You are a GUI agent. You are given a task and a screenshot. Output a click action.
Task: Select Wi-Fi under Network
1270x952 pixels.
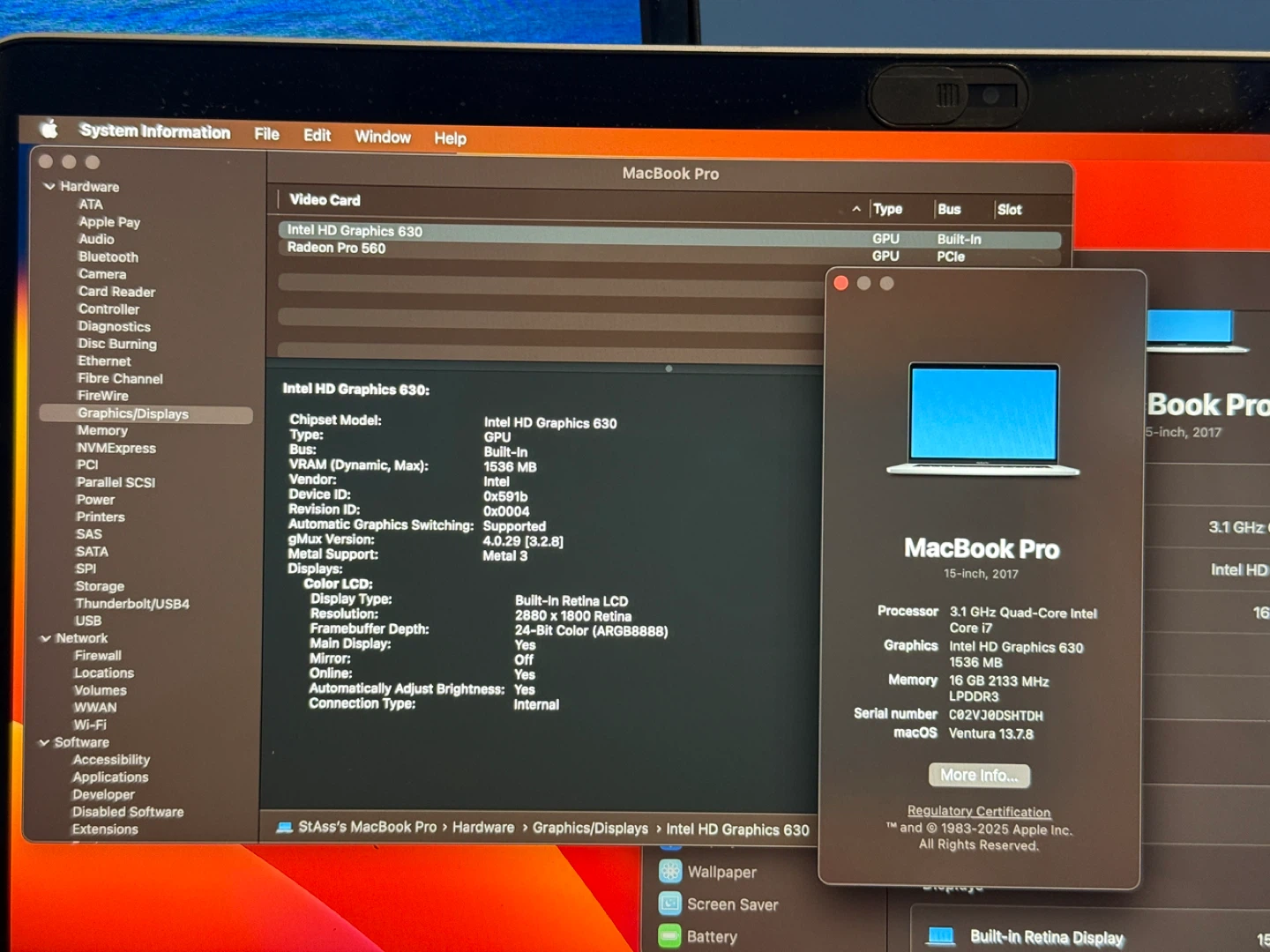(x=90, y=725)
